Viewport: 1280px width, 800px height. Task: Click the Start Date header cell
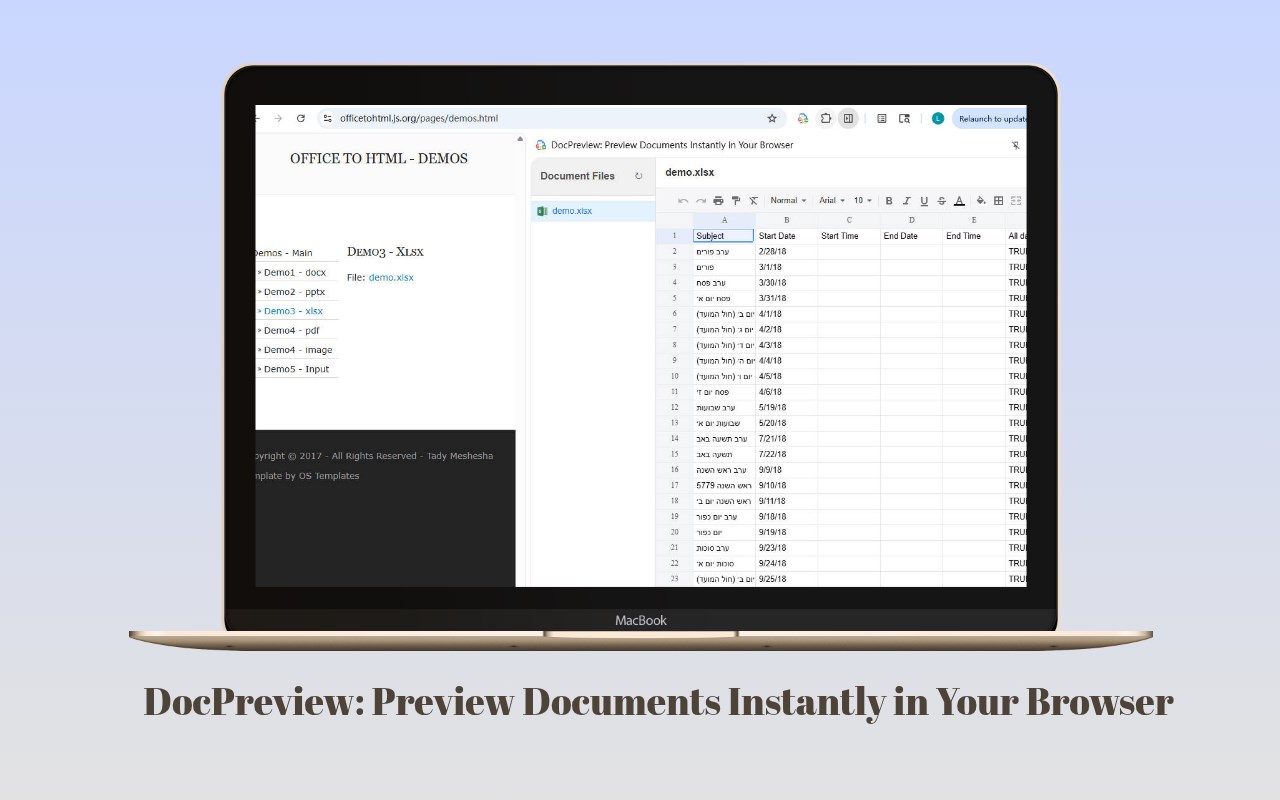(x=787, y=236)
